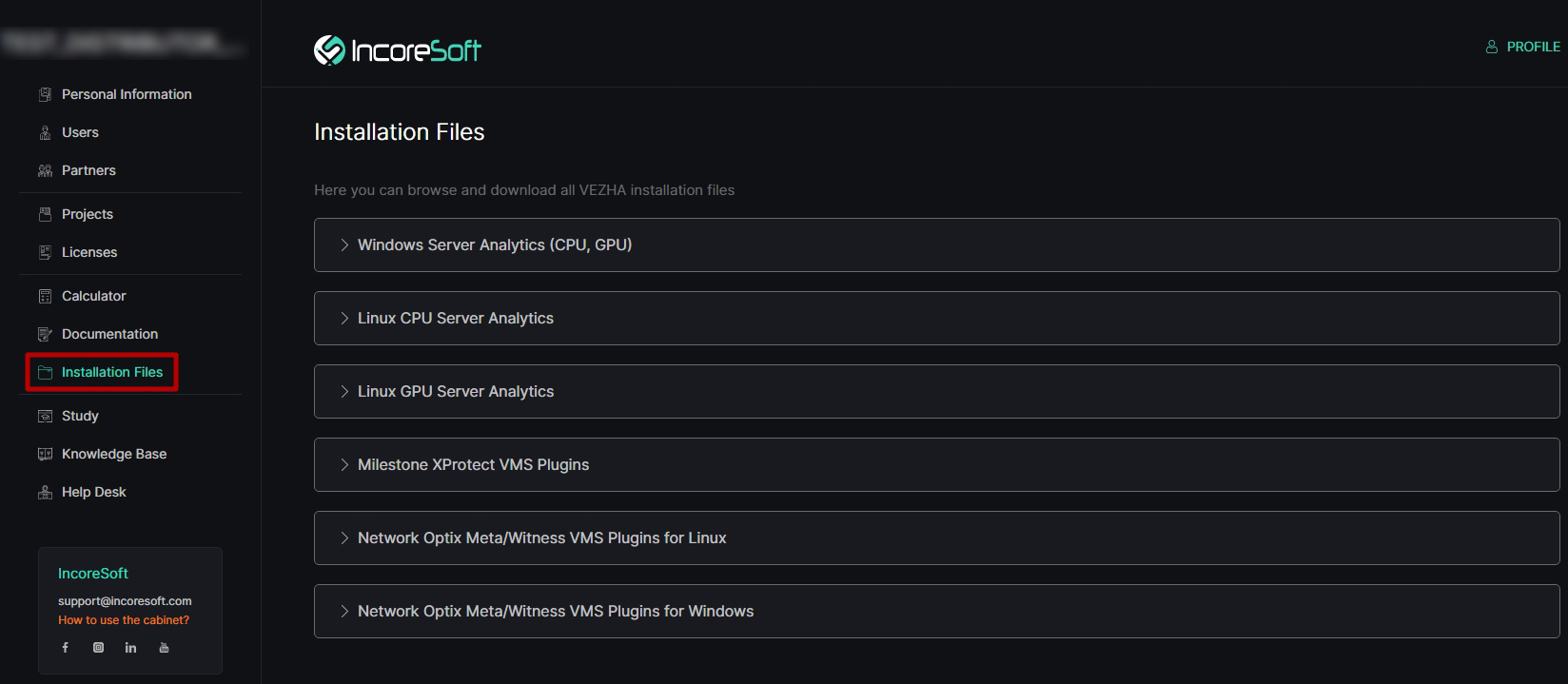Expand Windows Server Analytics (CPU, GPU) section
The height and width of the screenshot is (684, 1568).
tap(936, 244)
